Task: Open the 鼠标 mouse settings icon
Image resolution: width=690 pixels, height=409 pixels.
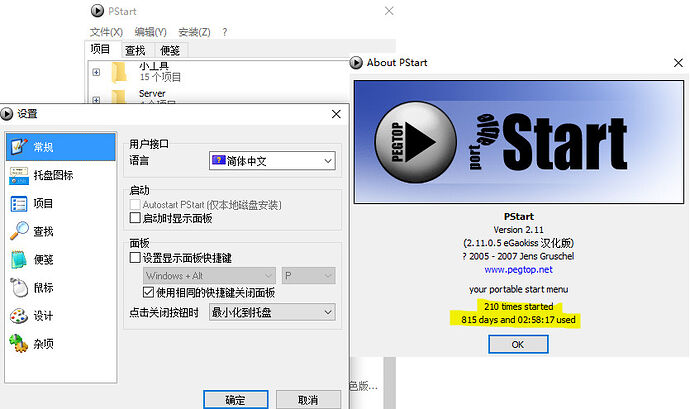Action: 18,287
